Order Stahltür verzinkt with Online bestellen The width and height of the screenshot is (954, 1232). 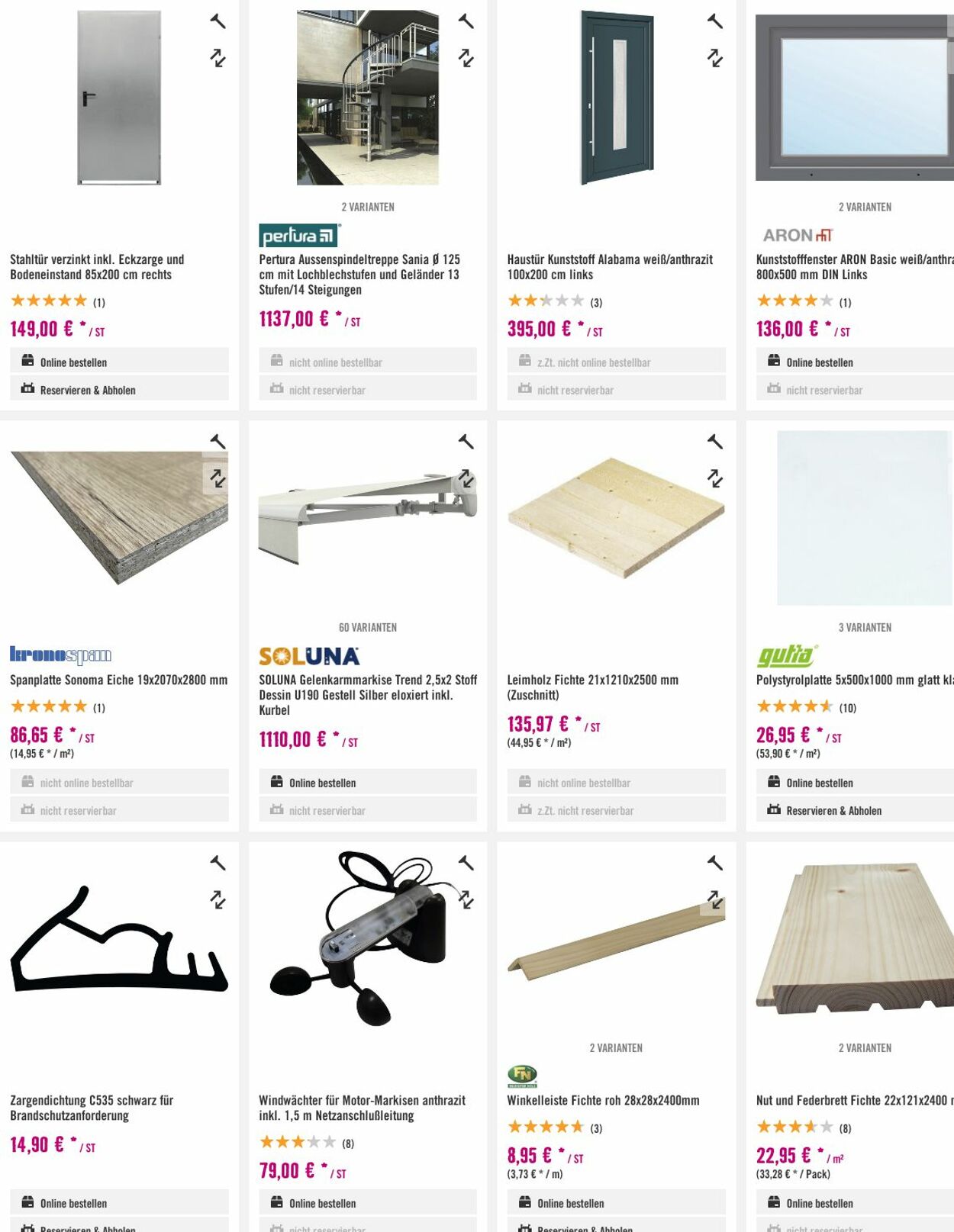(x=119, y=361)
